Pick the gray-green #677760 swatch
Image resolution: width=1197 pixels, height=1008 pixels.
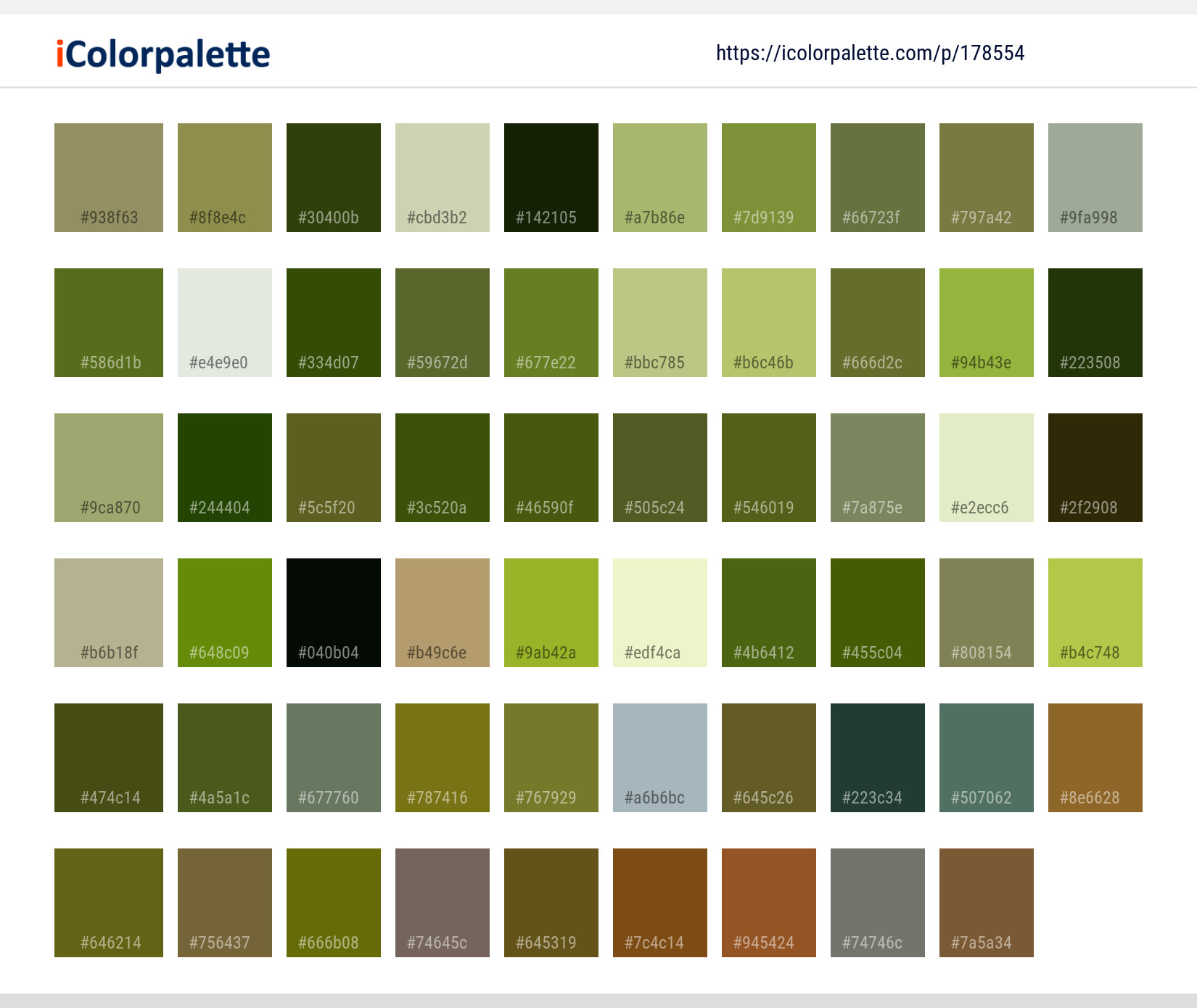pos(334,758)
